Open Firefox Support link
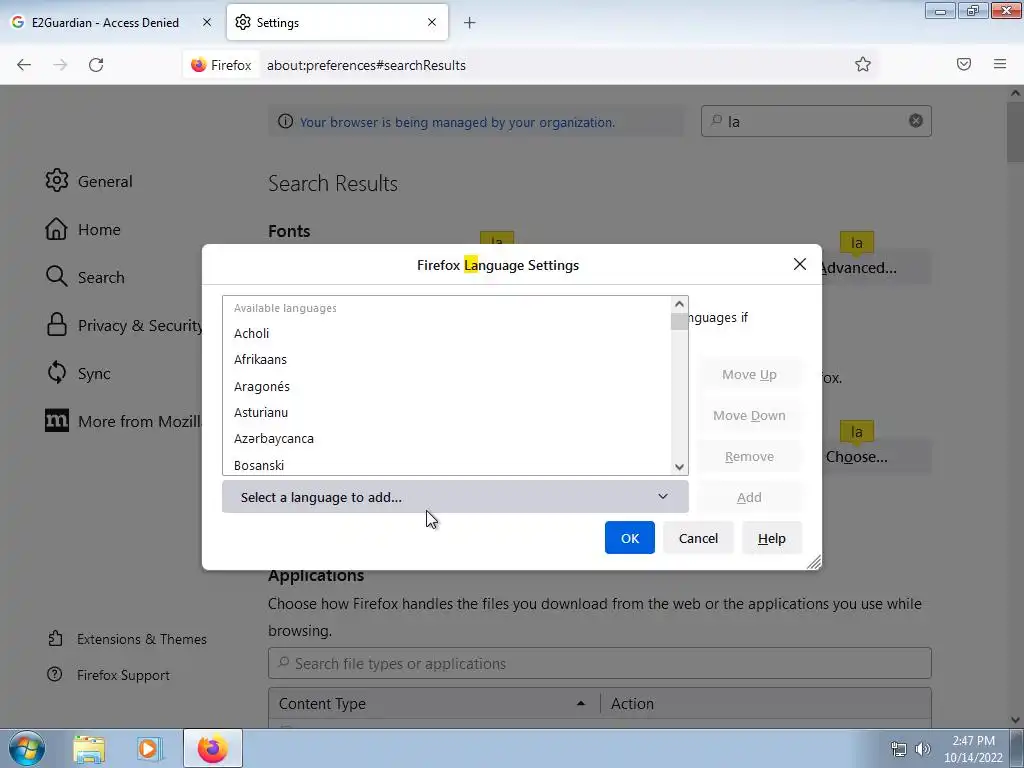The width and height of the screenshot is (1024, 768). [x=108, y=675]
